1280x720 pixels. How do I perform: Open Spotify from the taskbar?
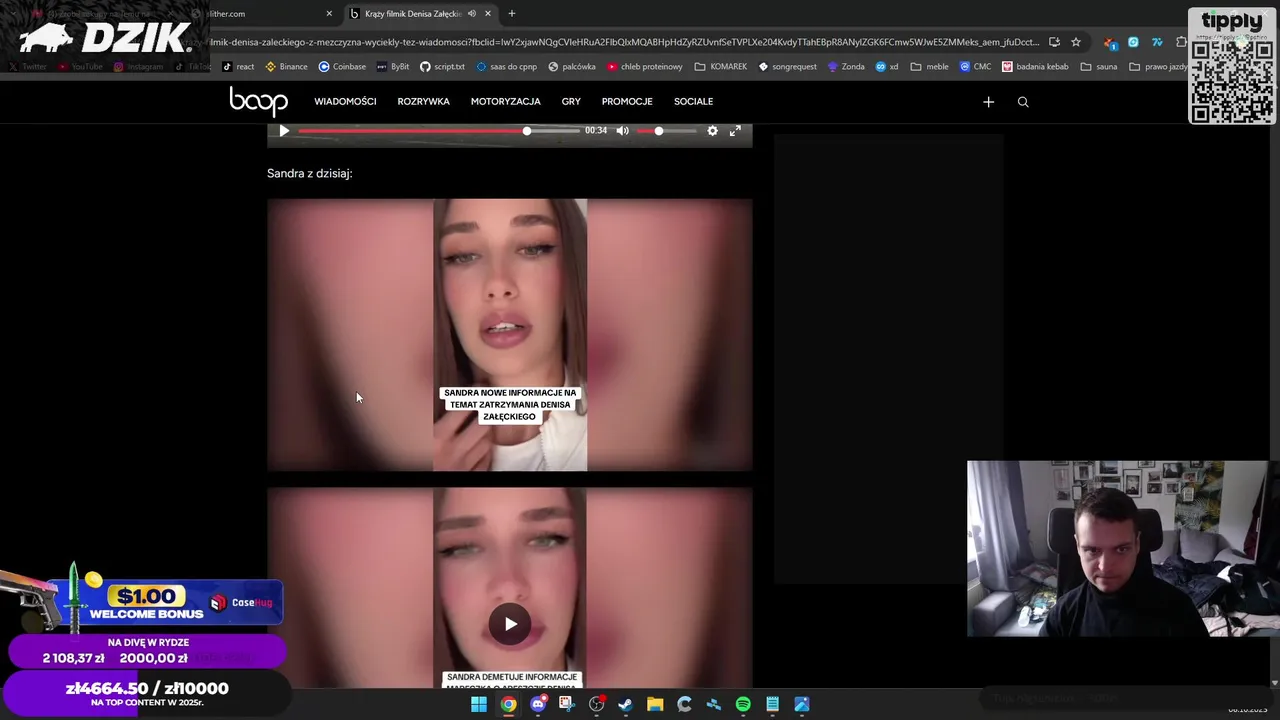743,704
